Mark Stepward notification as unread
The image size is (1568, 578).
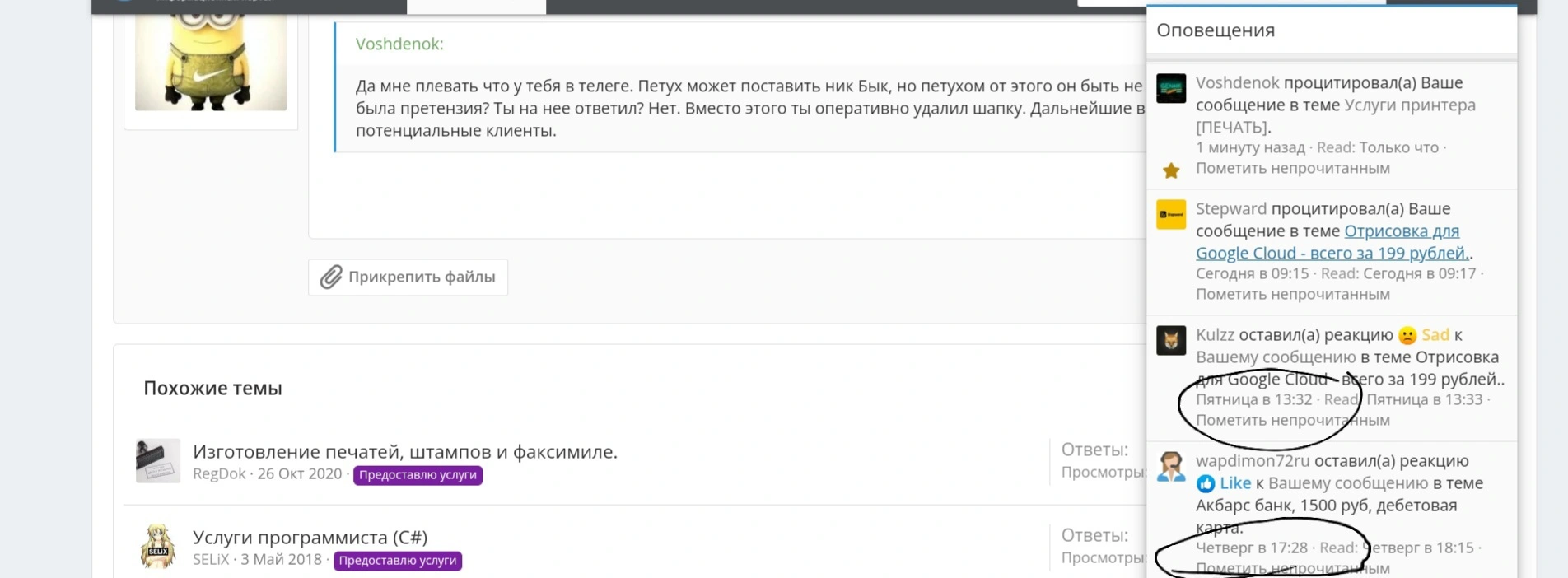[1293, 294]
